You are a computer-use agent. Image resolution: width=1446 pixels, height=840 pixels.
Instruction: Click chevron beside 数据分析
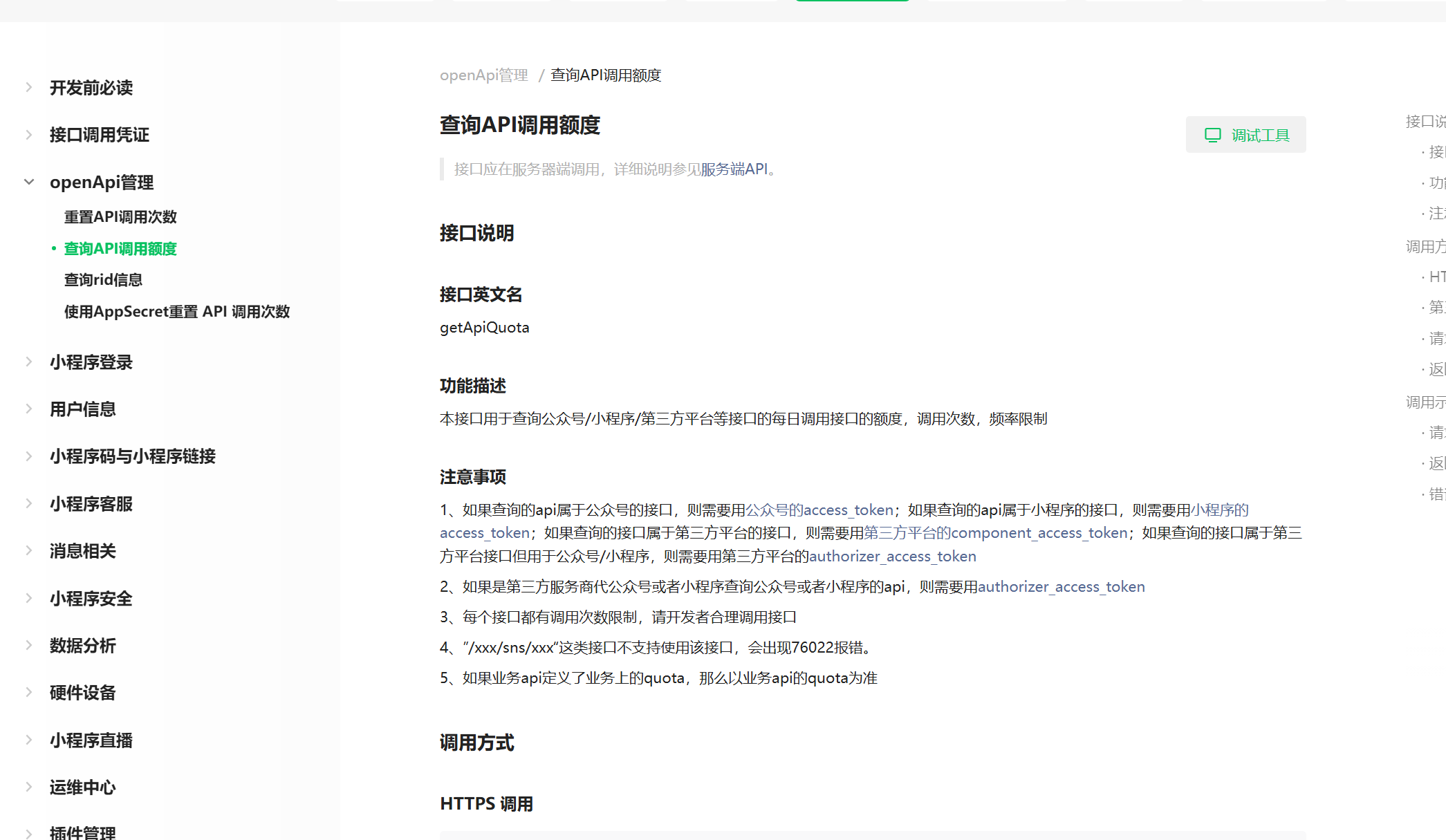29,645
